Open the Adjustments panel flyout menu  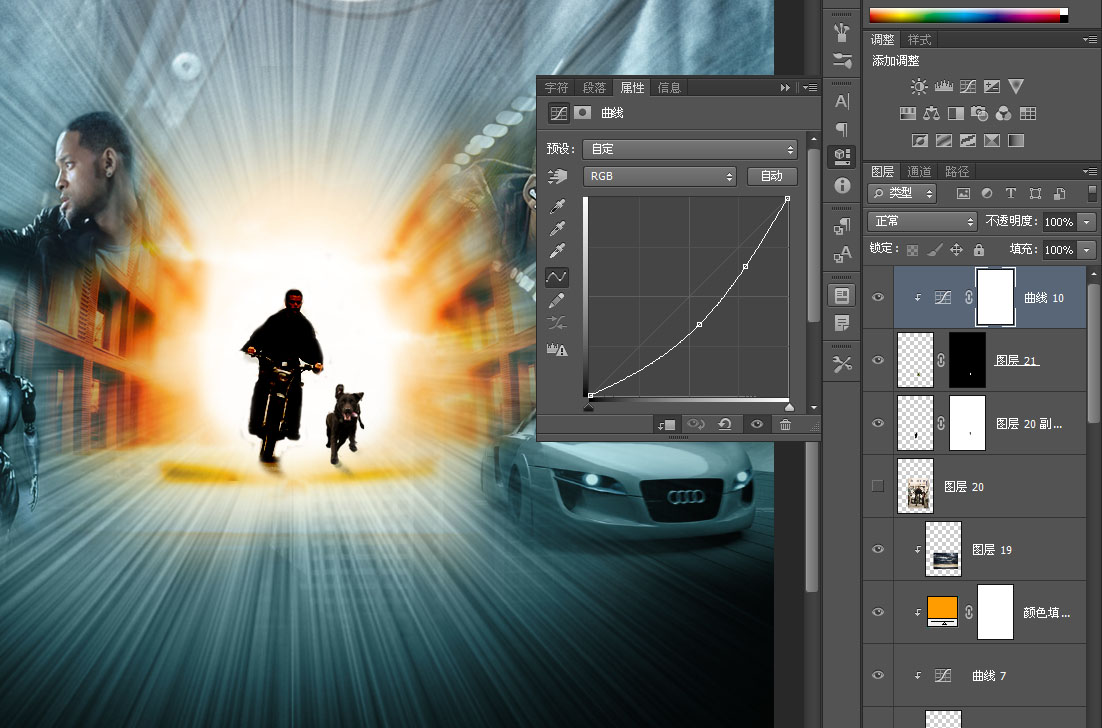(x=1090, y=40)
